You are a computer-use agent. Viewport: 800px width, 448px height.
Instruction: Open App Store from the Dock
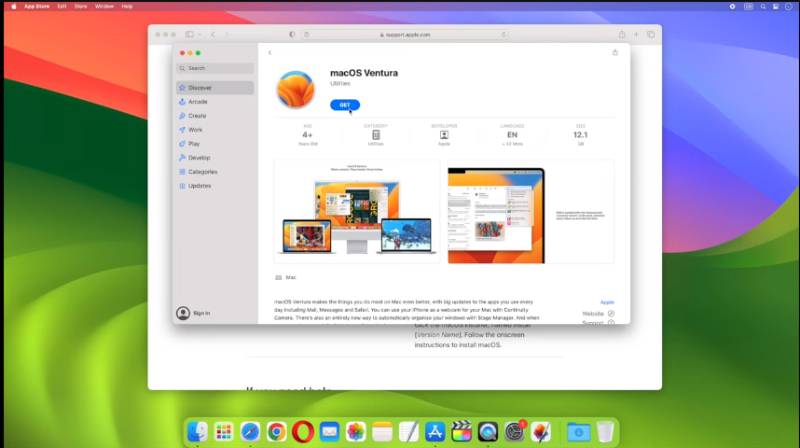pyautogui.click(x=435, y=432)
